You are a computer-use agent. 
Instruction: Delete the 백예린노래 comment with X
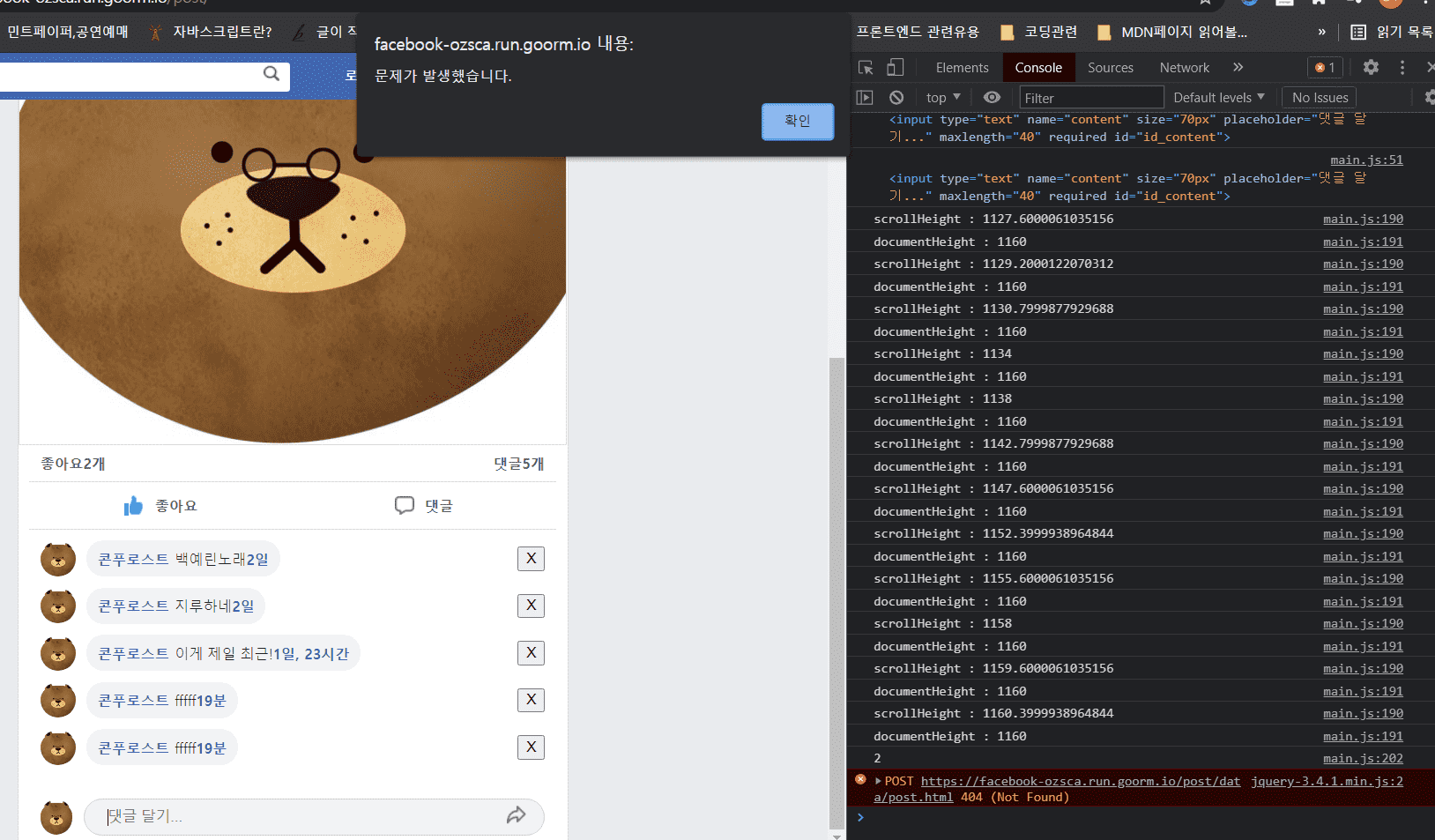coord(531,559)
